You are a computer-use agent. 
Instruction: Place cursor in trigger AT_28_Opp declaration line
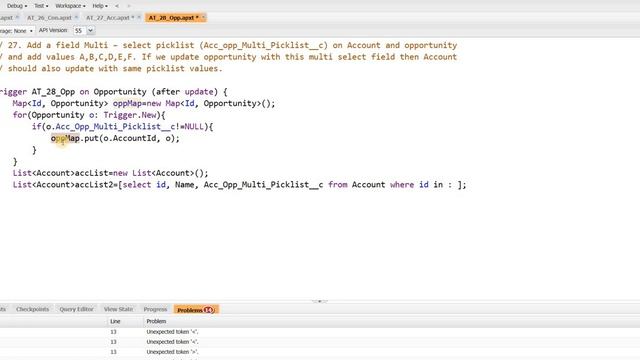pyautogui.click(x=113, y=92)
